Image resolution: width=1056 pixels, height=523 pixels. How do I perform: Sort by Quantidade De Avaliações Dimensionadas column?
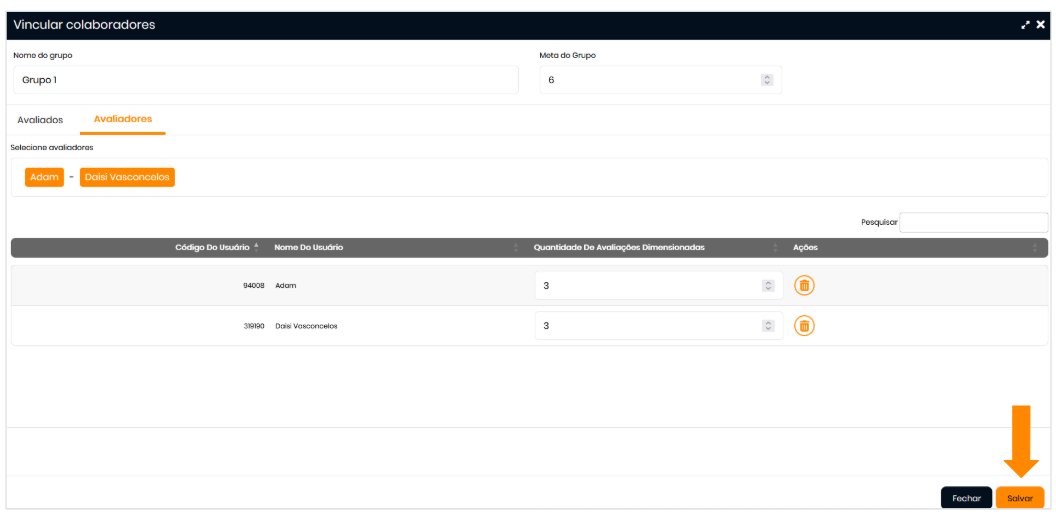(620, 247)
